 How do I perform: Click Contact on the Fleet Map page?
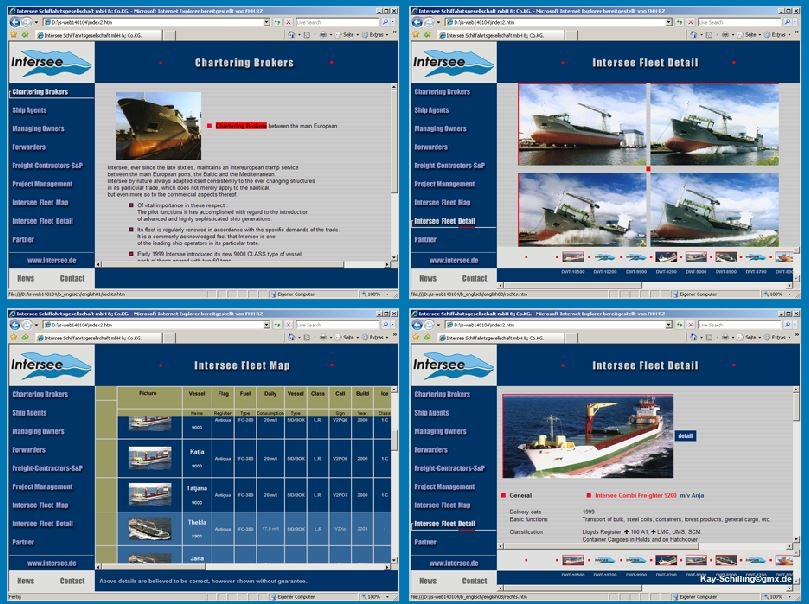point(72,581)
